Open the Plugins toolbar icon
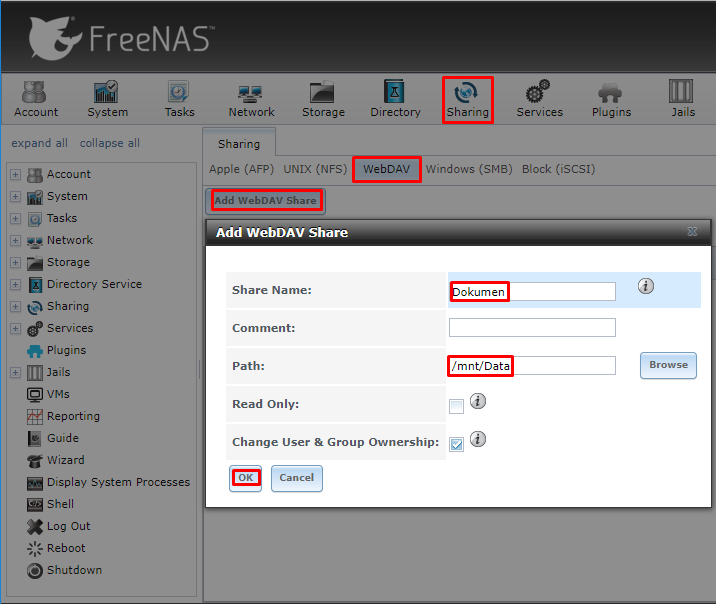The height and width of the screenshot is (604, 716). (x=611, y=100)
